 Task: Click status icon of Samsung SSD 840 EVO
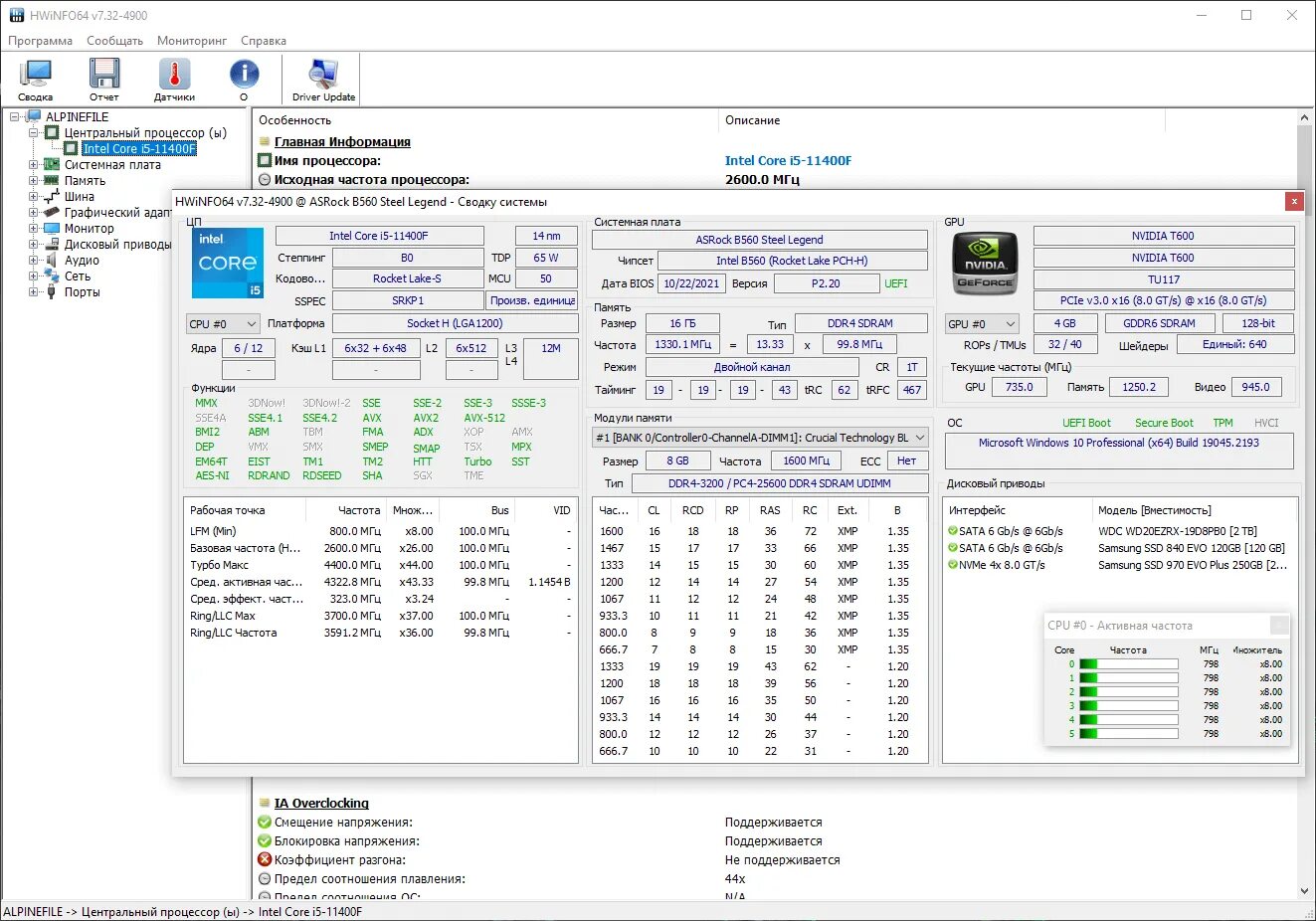pyautogui.click(x=952, y=548)
